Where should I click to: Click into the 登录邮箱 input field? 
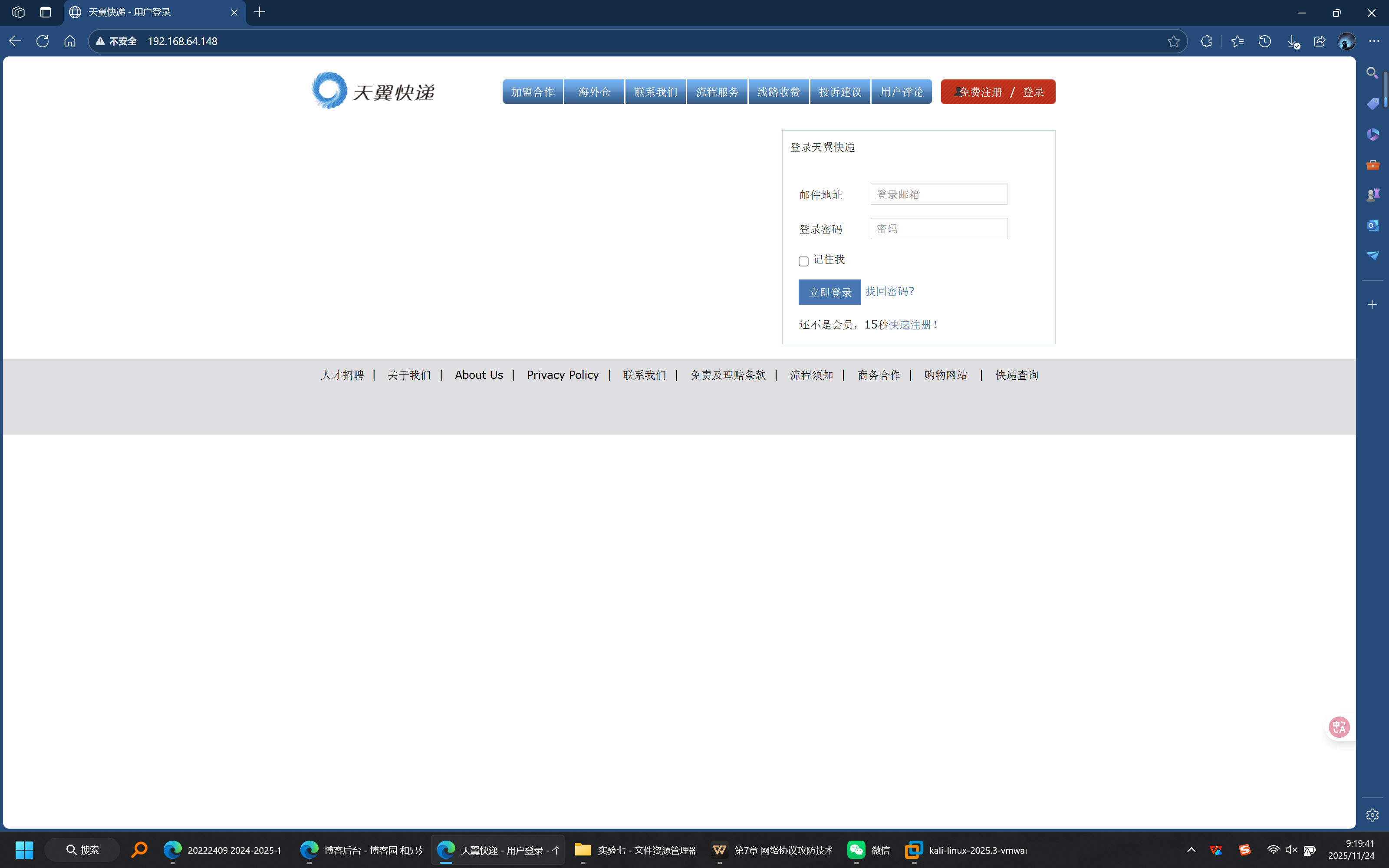938,194
